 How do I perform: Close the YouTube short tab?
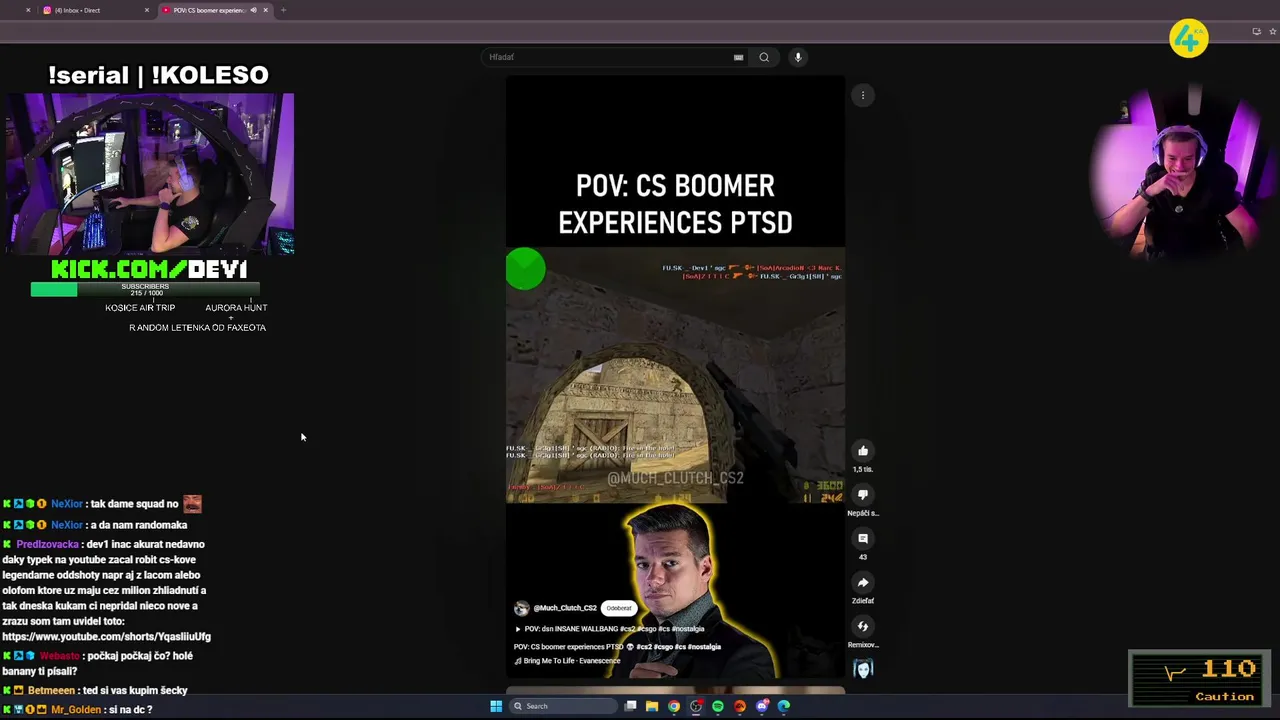(x=265, y=10)
